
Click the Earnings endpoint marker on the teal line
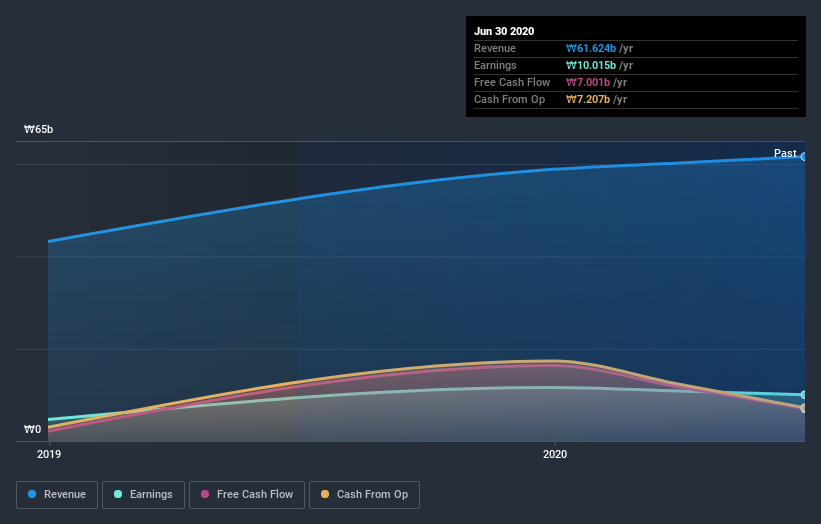804,395
